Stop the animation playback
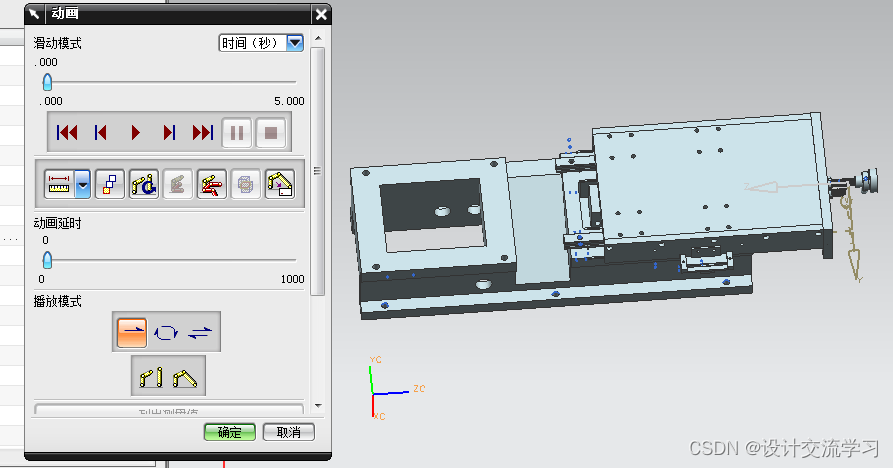Image resolution: width=893 pixels, height=468 pixels. (x=271, y=133)
